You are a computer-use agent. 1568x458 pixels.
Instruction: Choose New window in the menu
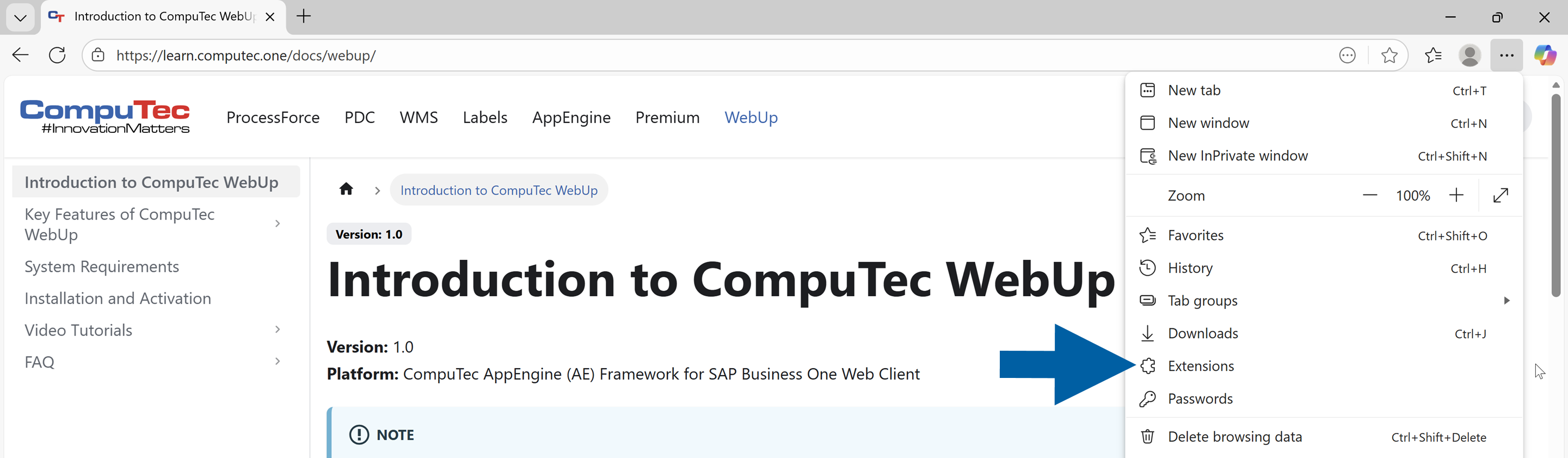click(x=1324, y=123)
